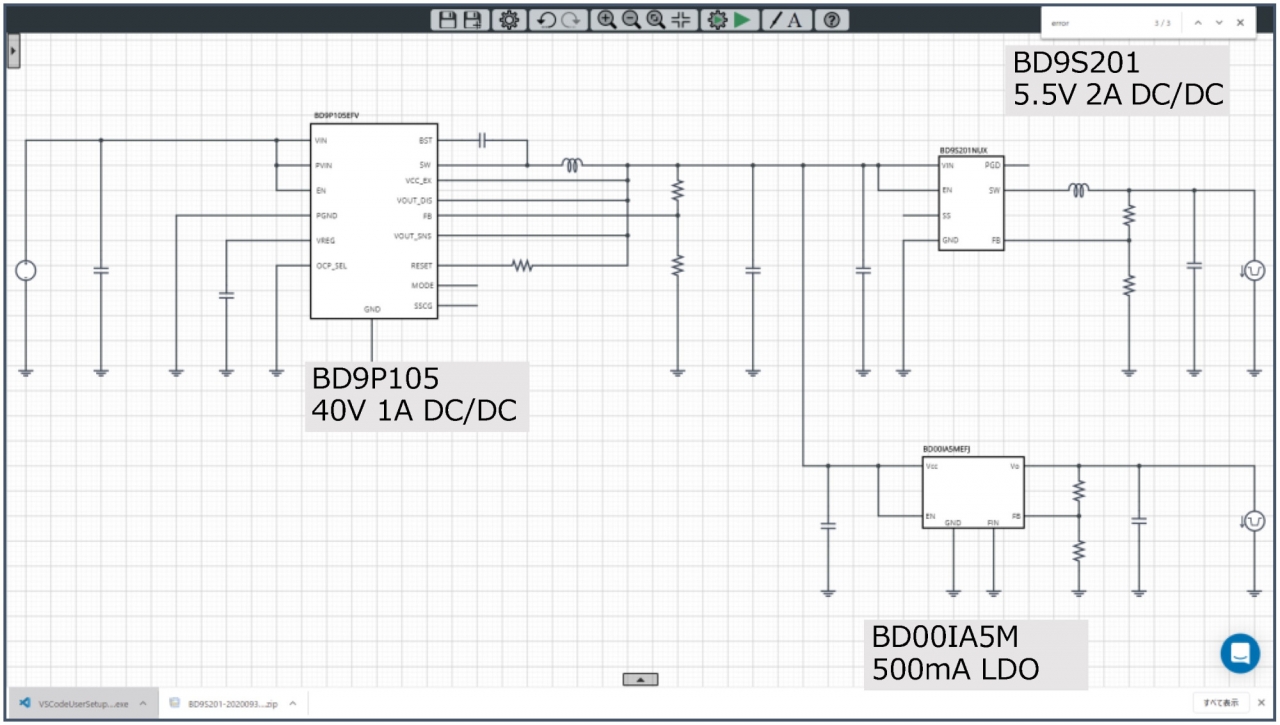Select the wire drawing tool
Viewport: 1280px width, 725px height.
[x=775, y=20]
